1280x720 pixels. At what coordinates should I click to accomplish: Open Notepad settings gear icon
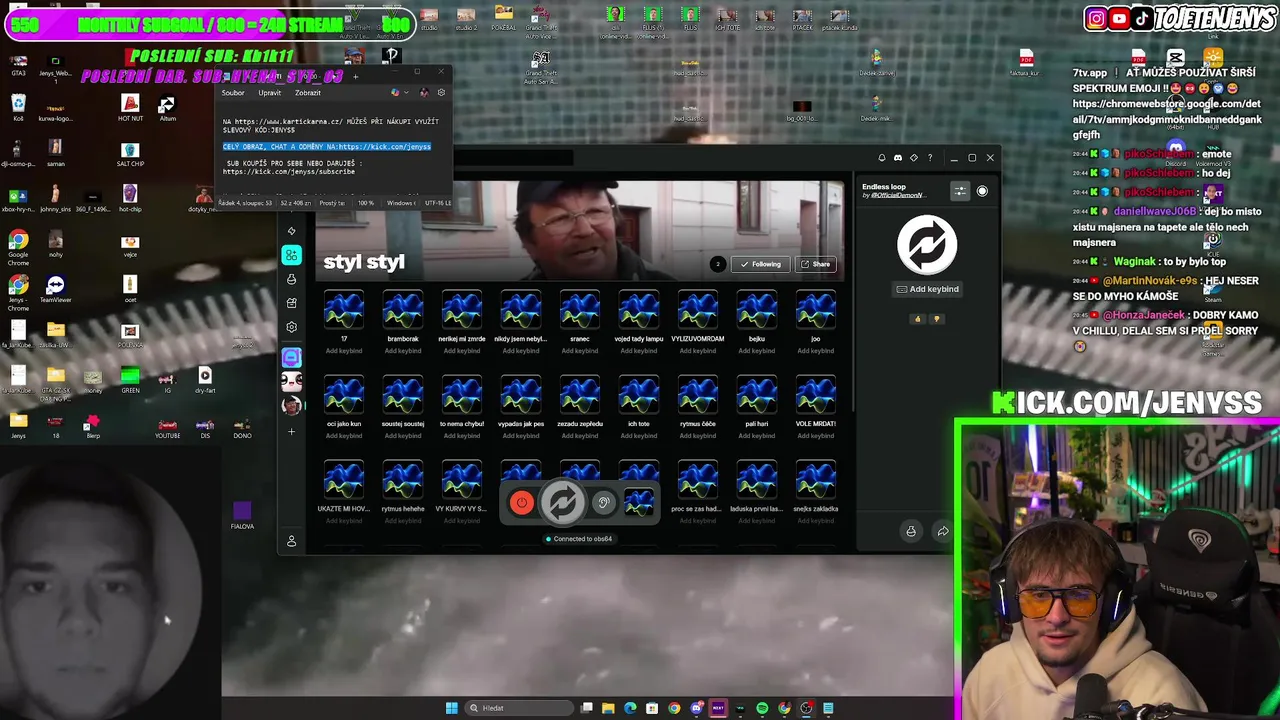click(x=441, y=93)
